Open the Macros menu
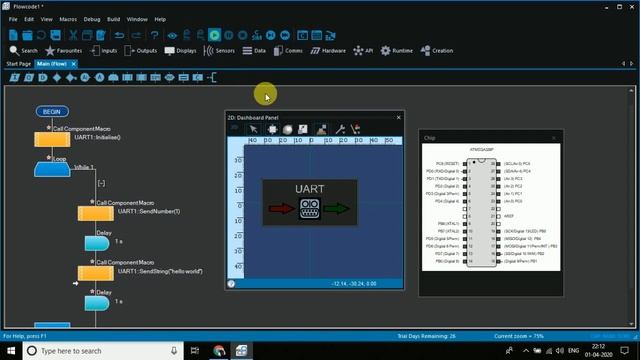640x360 pixels. (68, 19)
